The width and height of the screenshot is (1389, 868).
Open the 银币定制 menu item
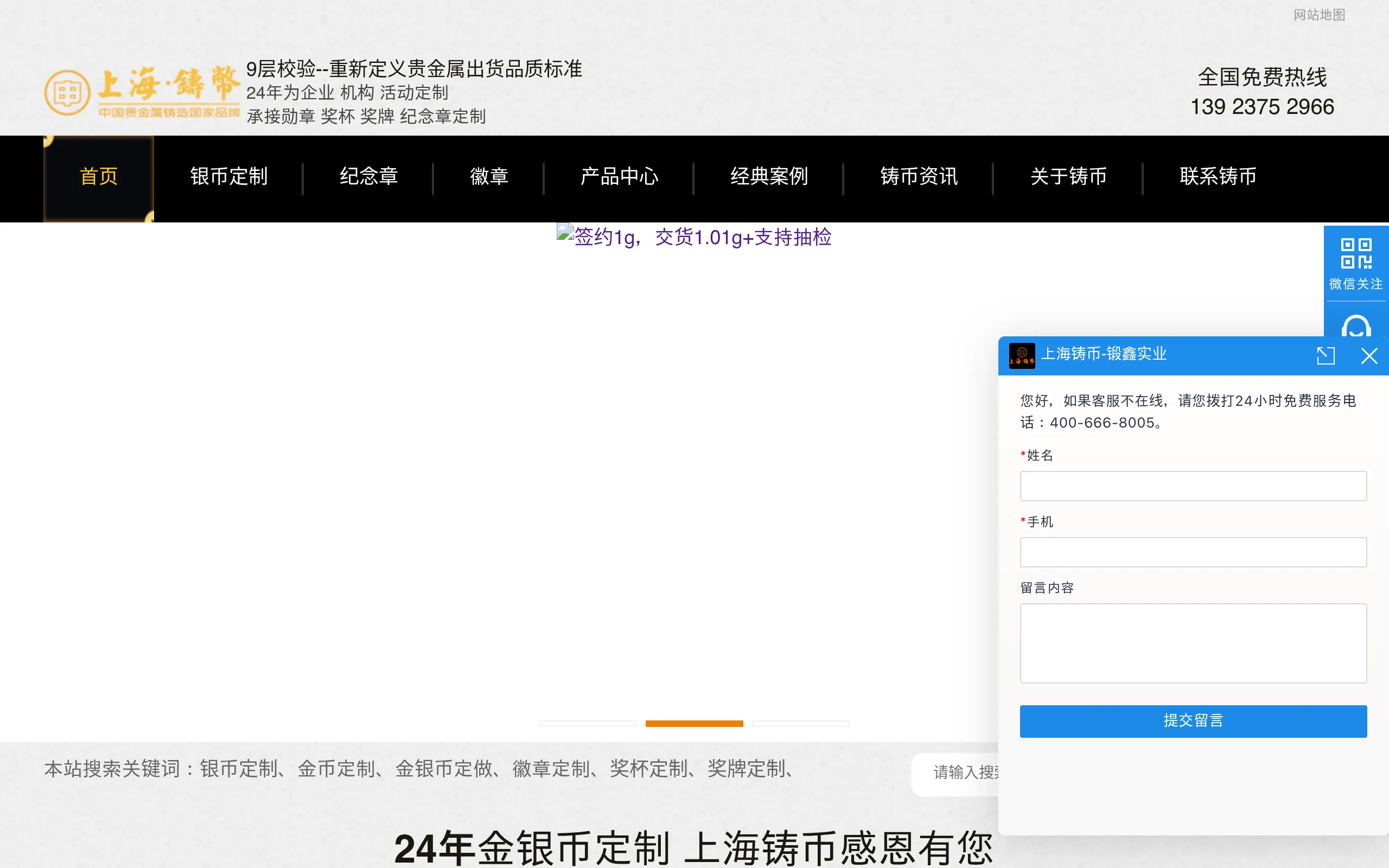tap(228, 176)
